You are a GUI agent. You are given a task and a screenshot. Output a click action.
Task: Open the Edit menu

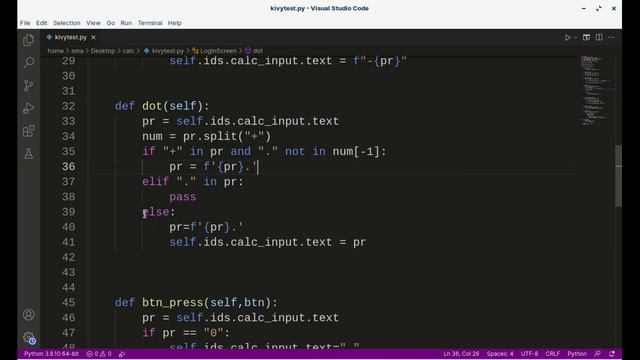coord(42,23)
